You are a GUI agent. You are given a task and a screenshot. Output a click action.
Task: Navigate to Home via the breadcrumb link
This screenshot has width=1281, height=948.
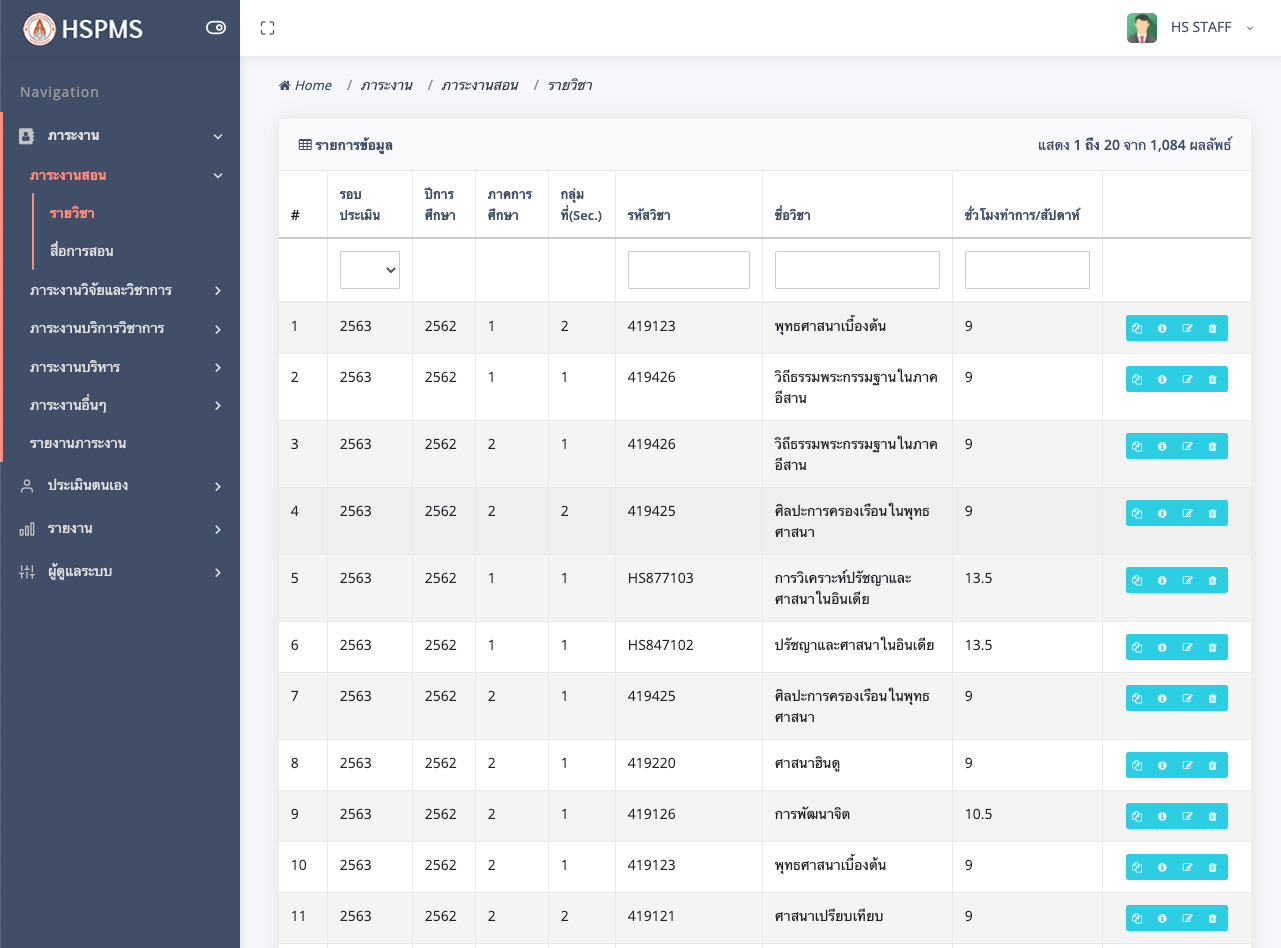coord(305,85)
